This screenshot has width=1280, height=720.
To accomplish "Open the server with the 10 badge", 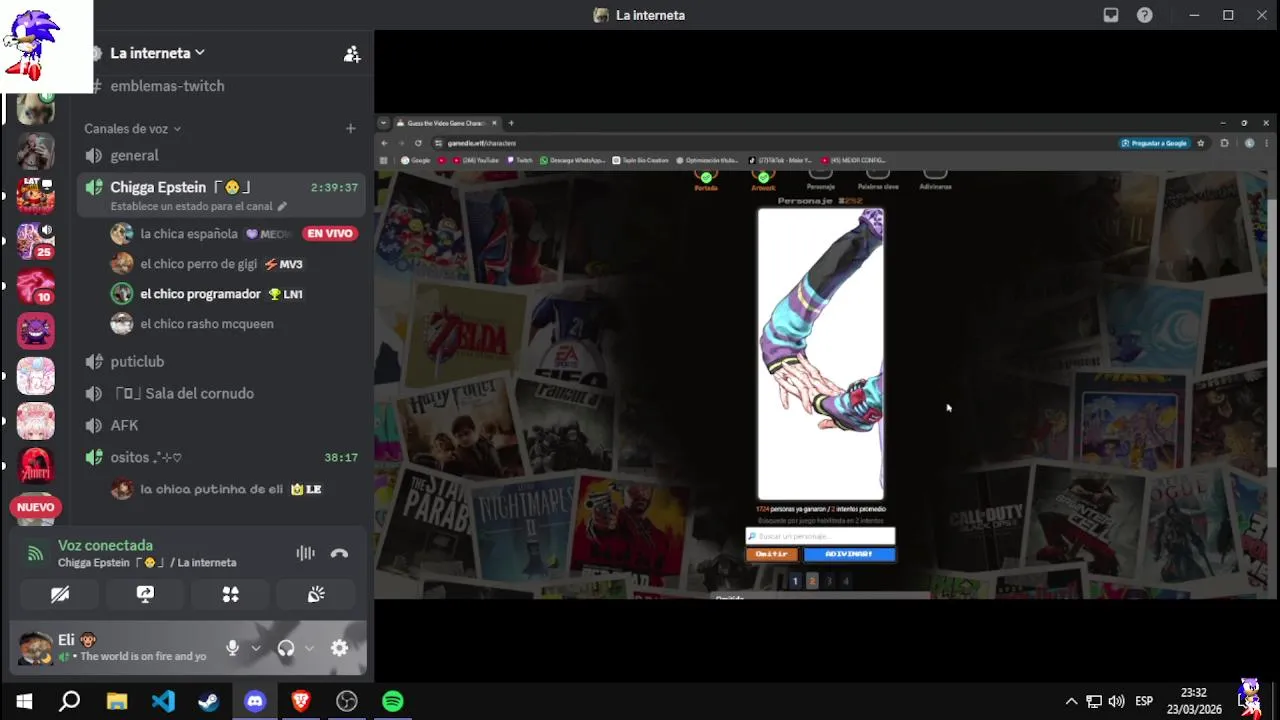I will coord(36,286).
